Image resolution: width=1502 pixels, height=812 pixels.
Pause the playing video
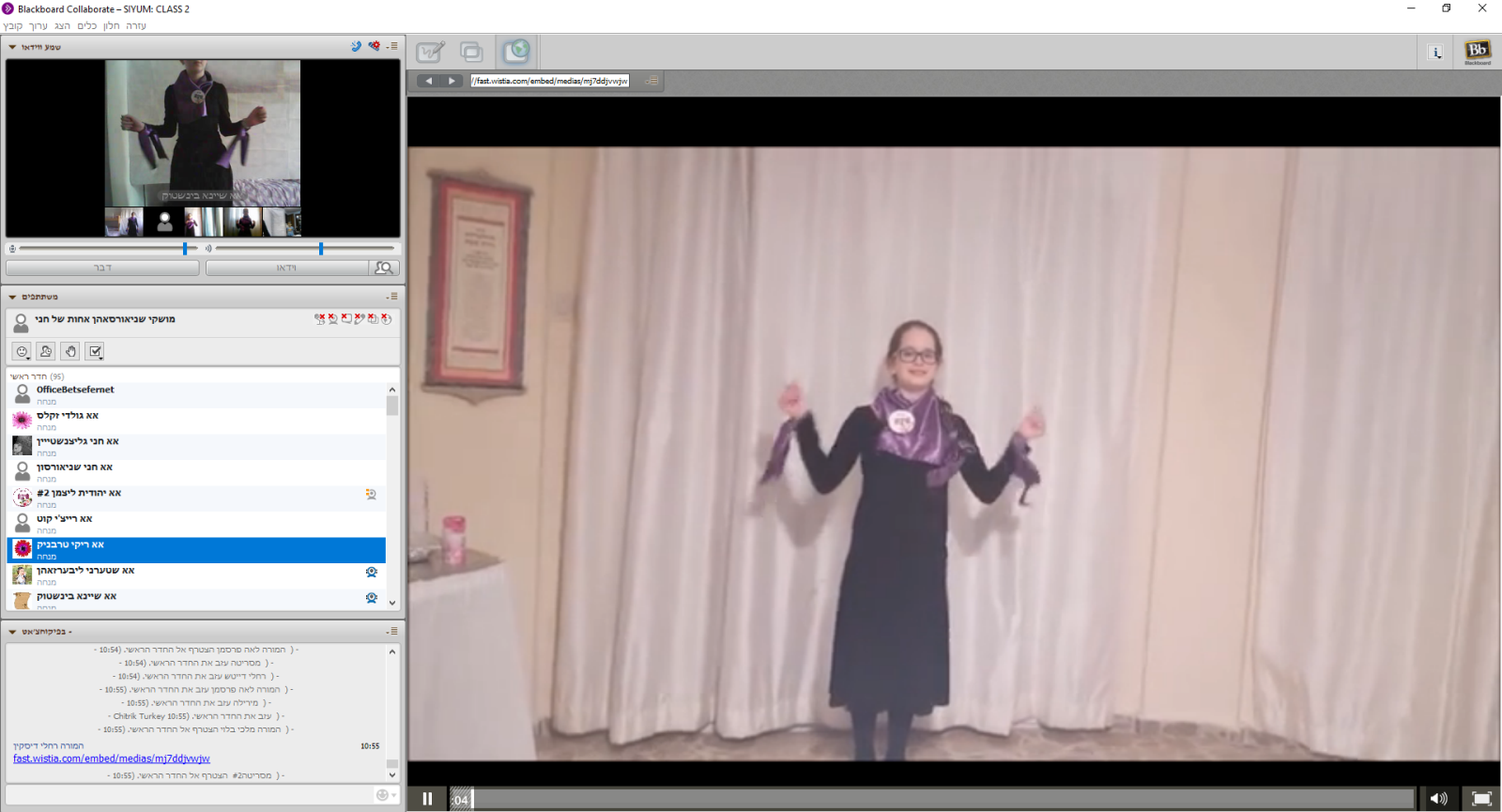pos(427,799)
